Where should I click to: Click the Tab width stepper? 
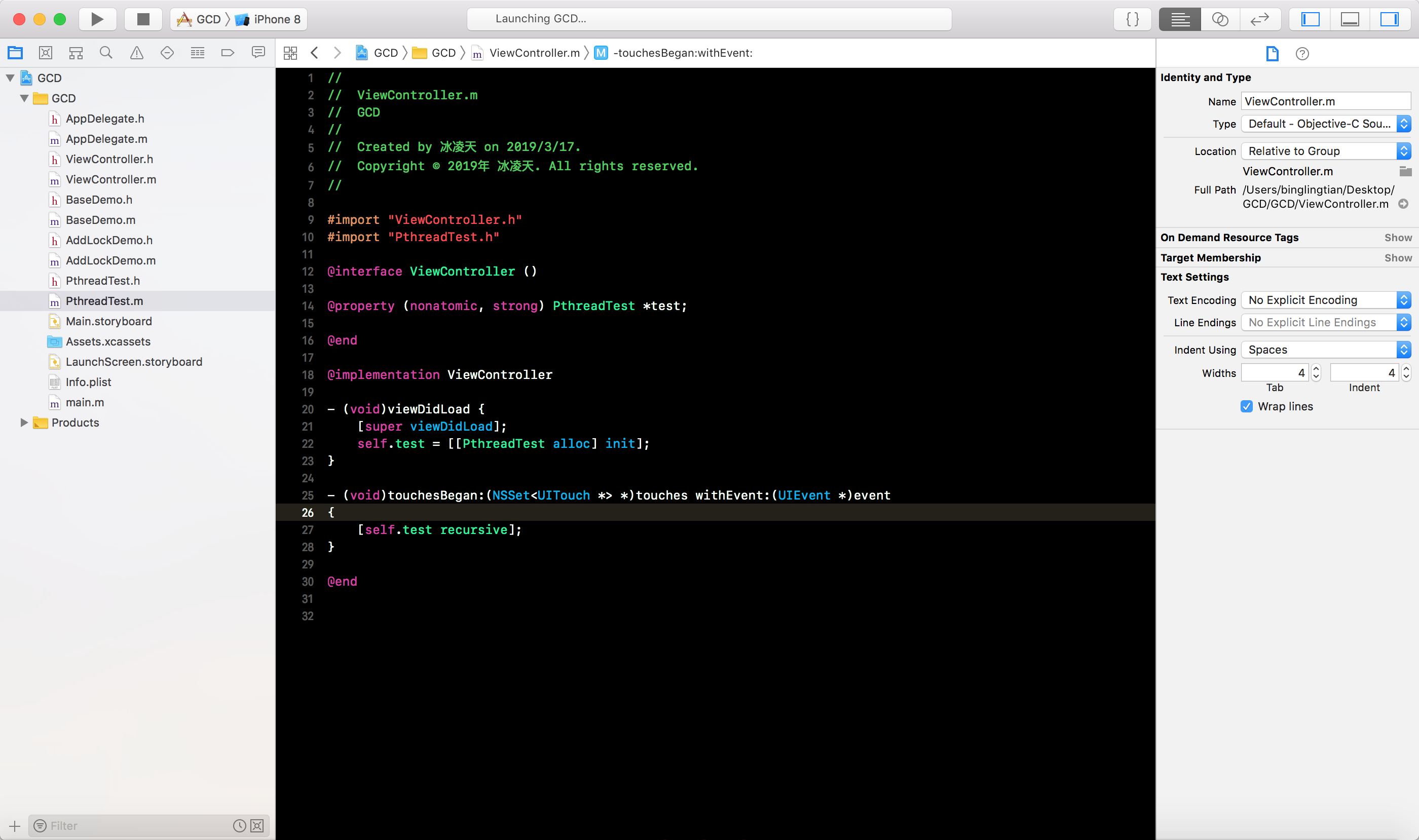point(1316,373)
